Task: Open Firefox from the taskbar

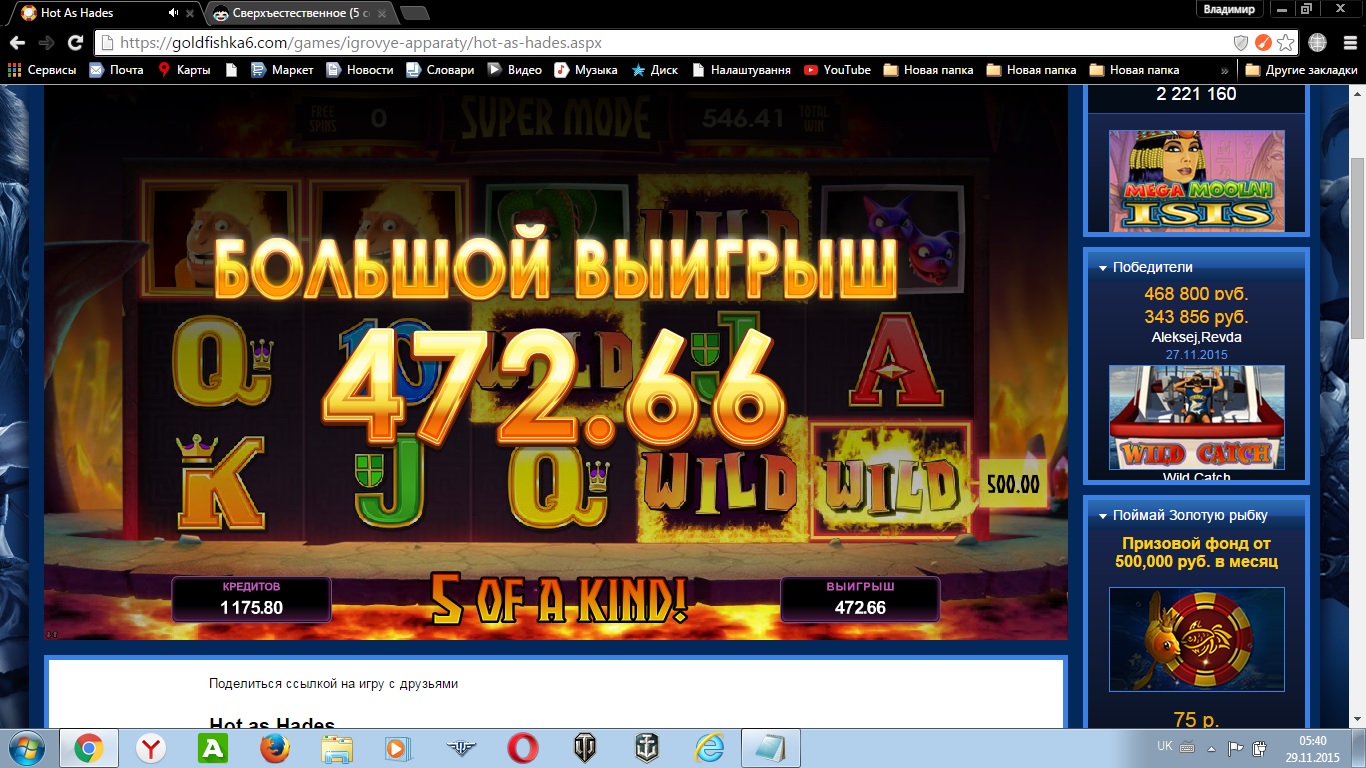Action: pos(274,748)
